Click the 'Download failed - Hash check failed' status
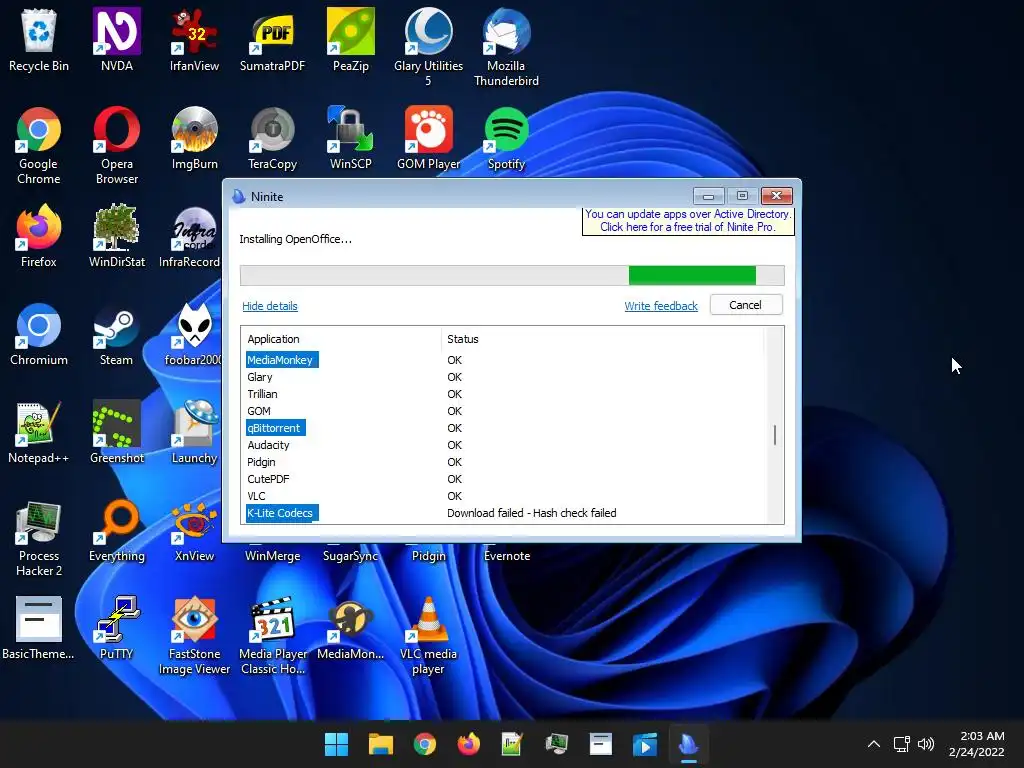1024x768 pixels. (532, 513)
